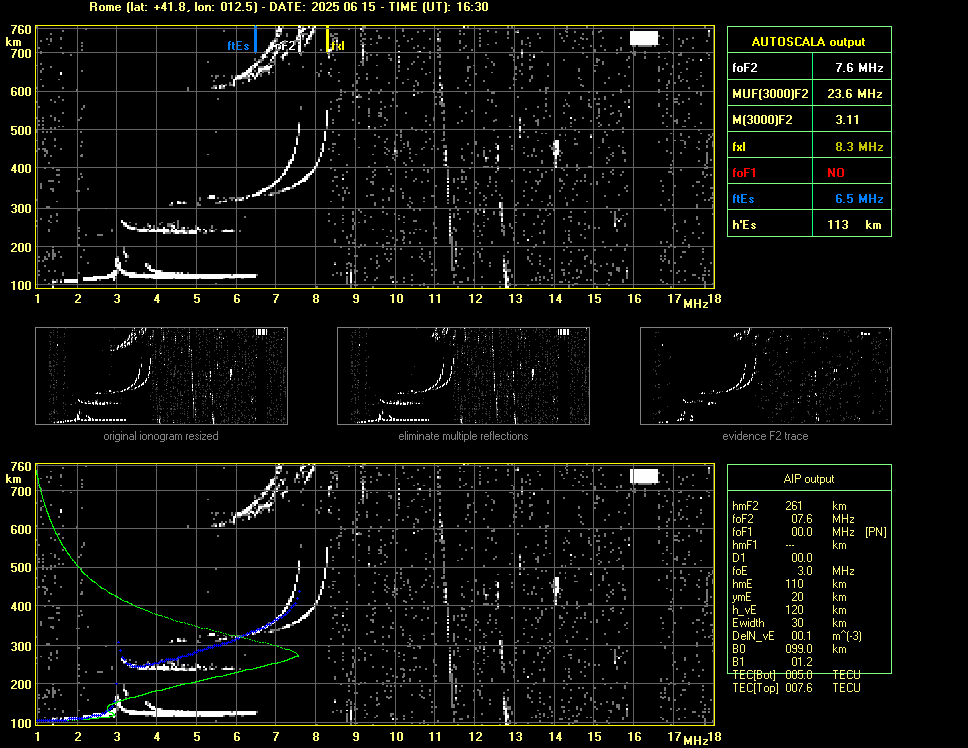Click the foF2 value '7.6 MHz'
The height and width of the screenshot is (748, 968).
[x=859, y=68]
